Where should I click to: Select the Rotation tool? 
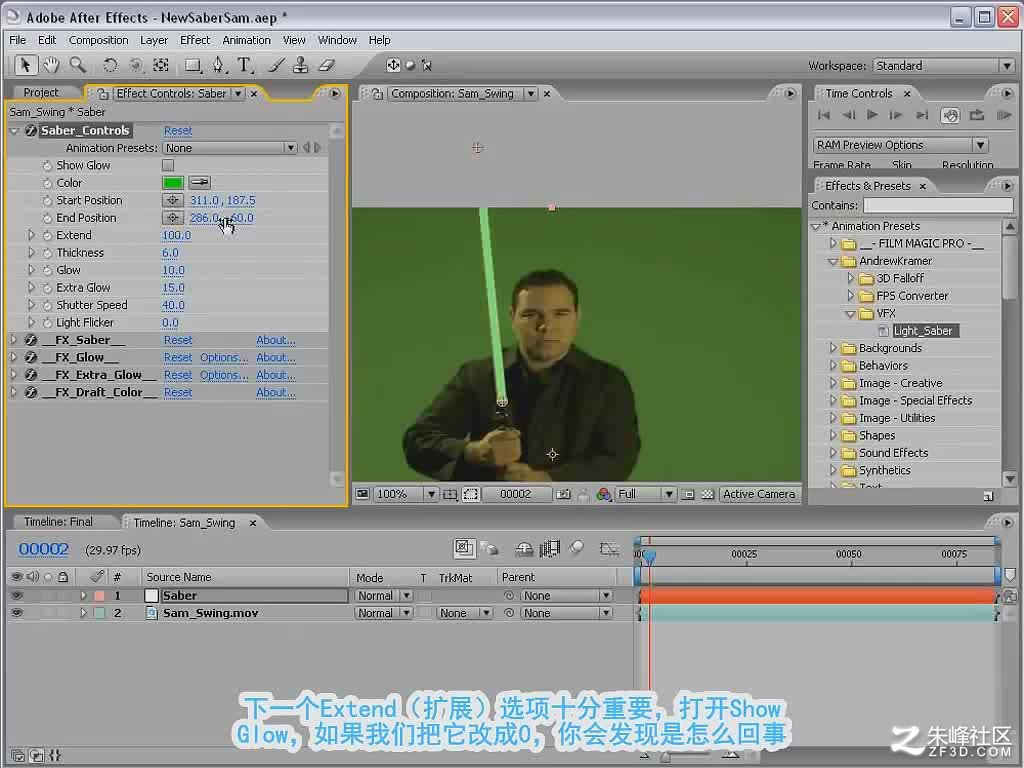click(x=110, y=65)
